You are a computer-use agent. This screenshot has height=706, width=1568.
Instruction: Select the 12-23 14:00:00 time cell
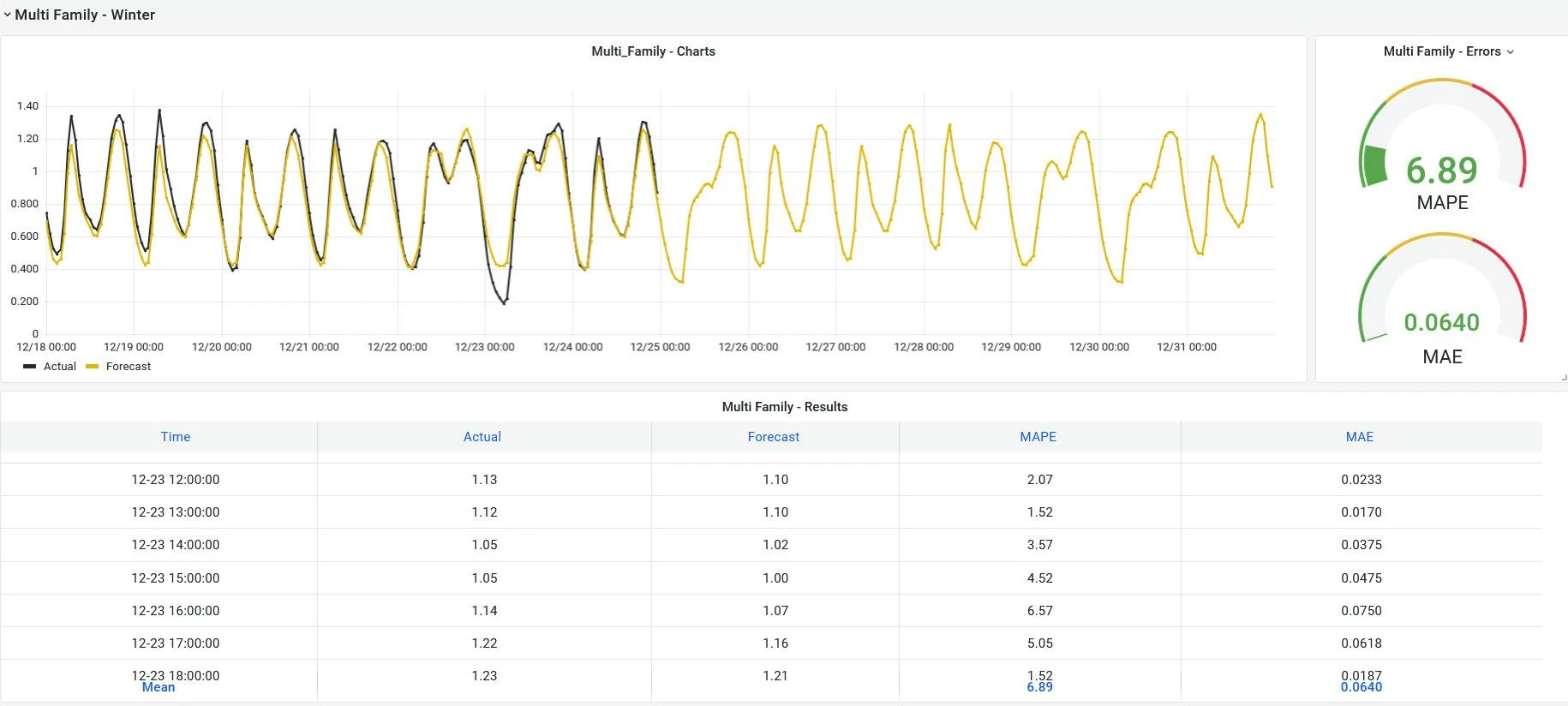[176, 545]
